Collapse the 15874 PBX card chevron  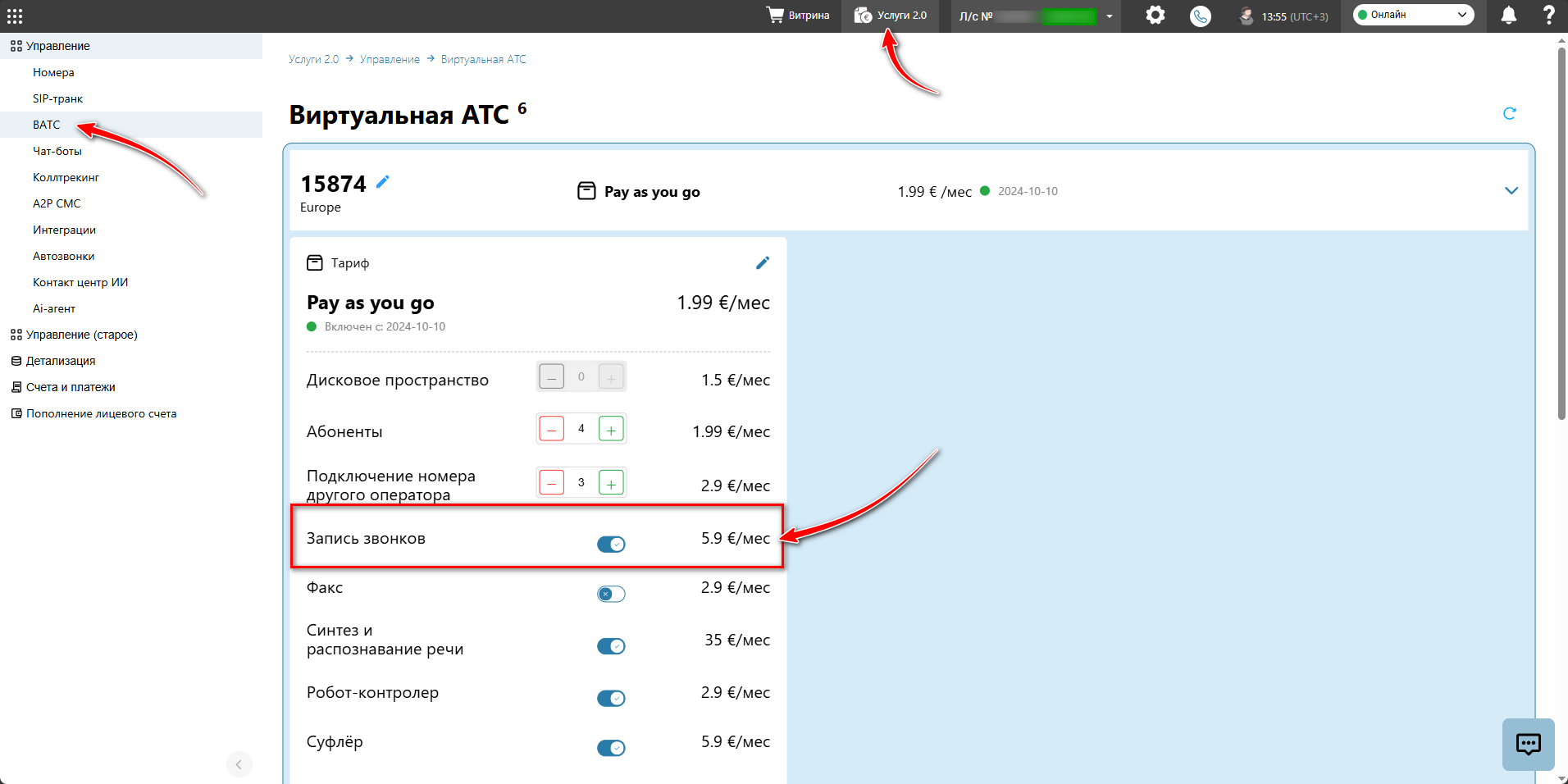tap(1511, 190)
